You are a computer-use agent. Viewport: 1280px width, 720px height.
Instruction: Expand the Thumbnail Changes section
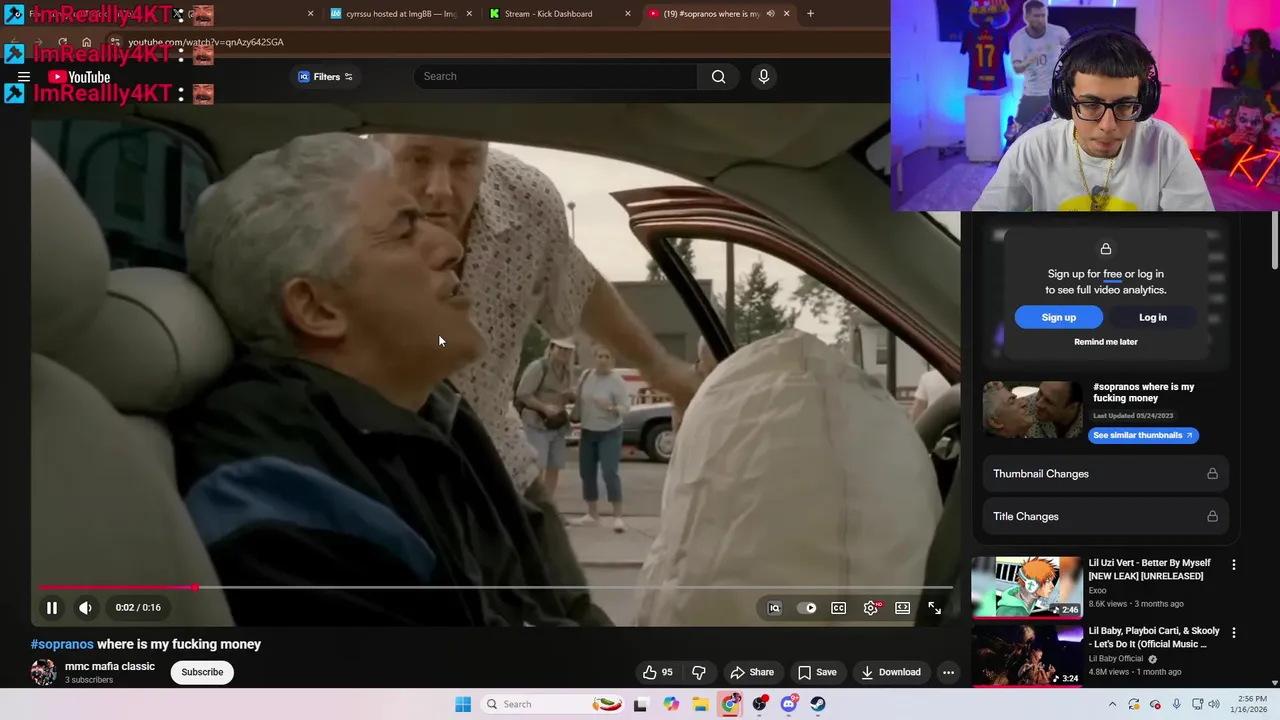[1105, 474]
